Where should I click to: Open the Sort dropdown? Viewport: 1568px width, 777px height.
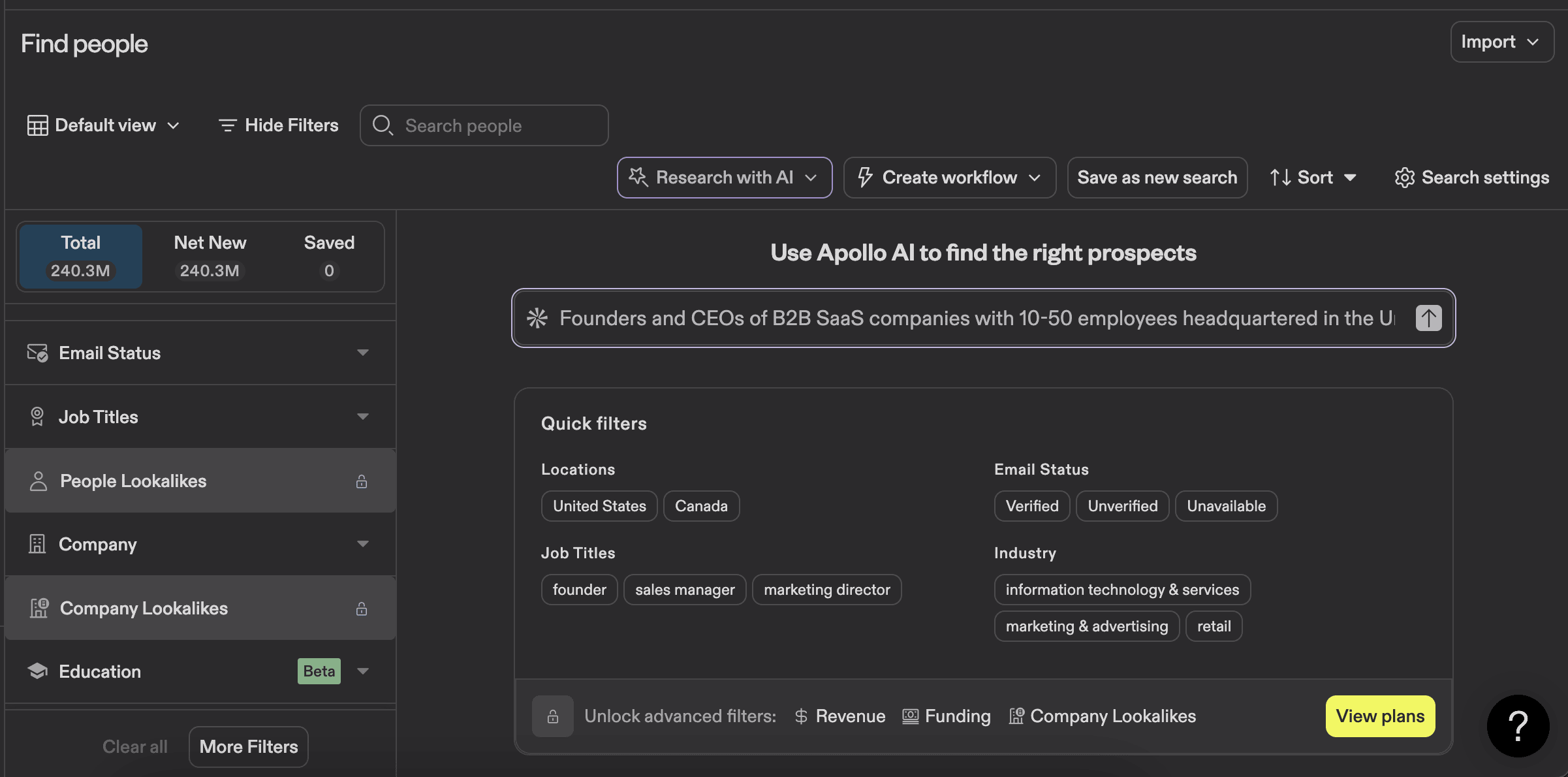click(1313, 177)
